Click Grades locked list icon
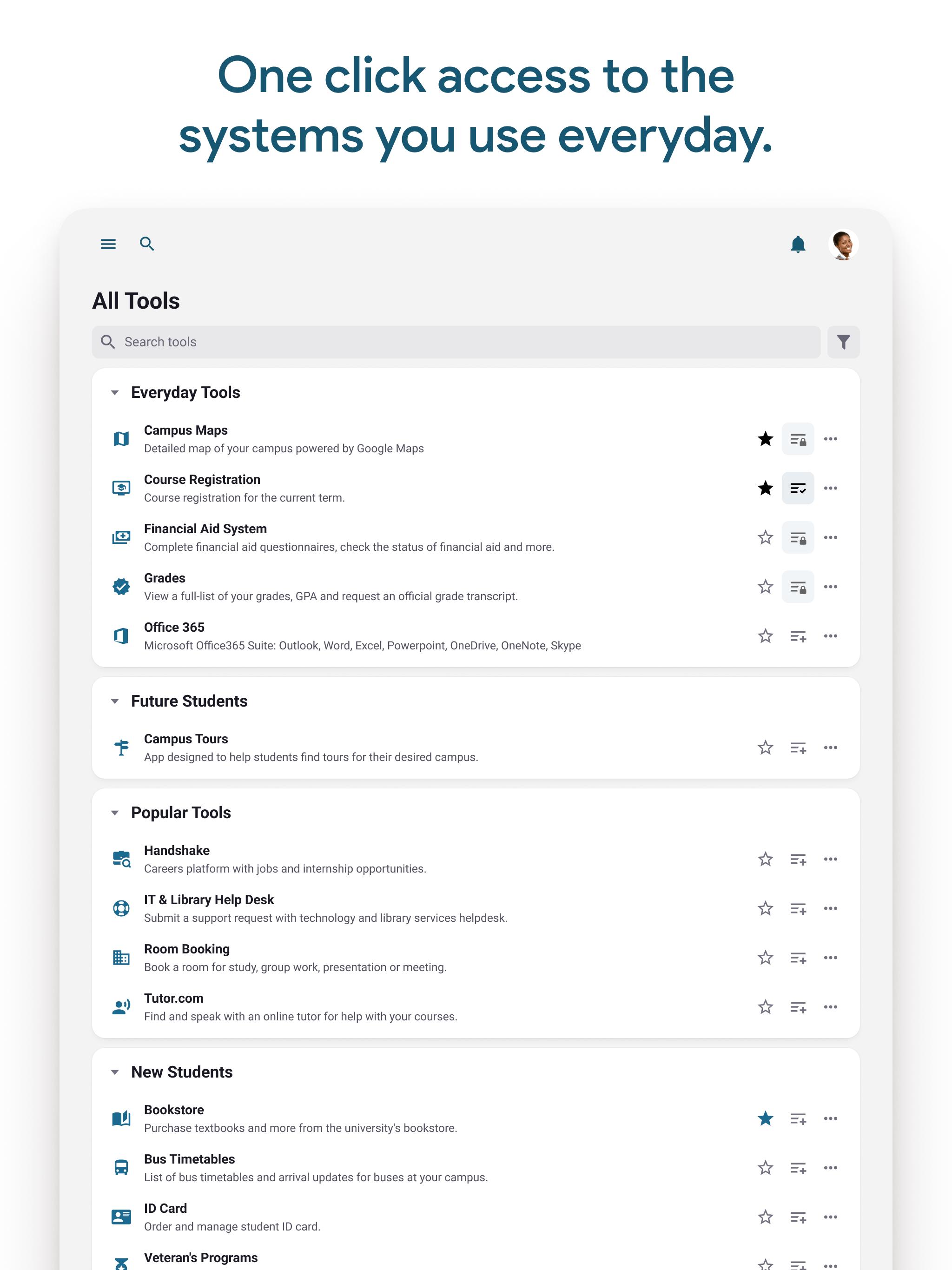Viewport: 952px width, 1270px height. (x=798, y=587)
